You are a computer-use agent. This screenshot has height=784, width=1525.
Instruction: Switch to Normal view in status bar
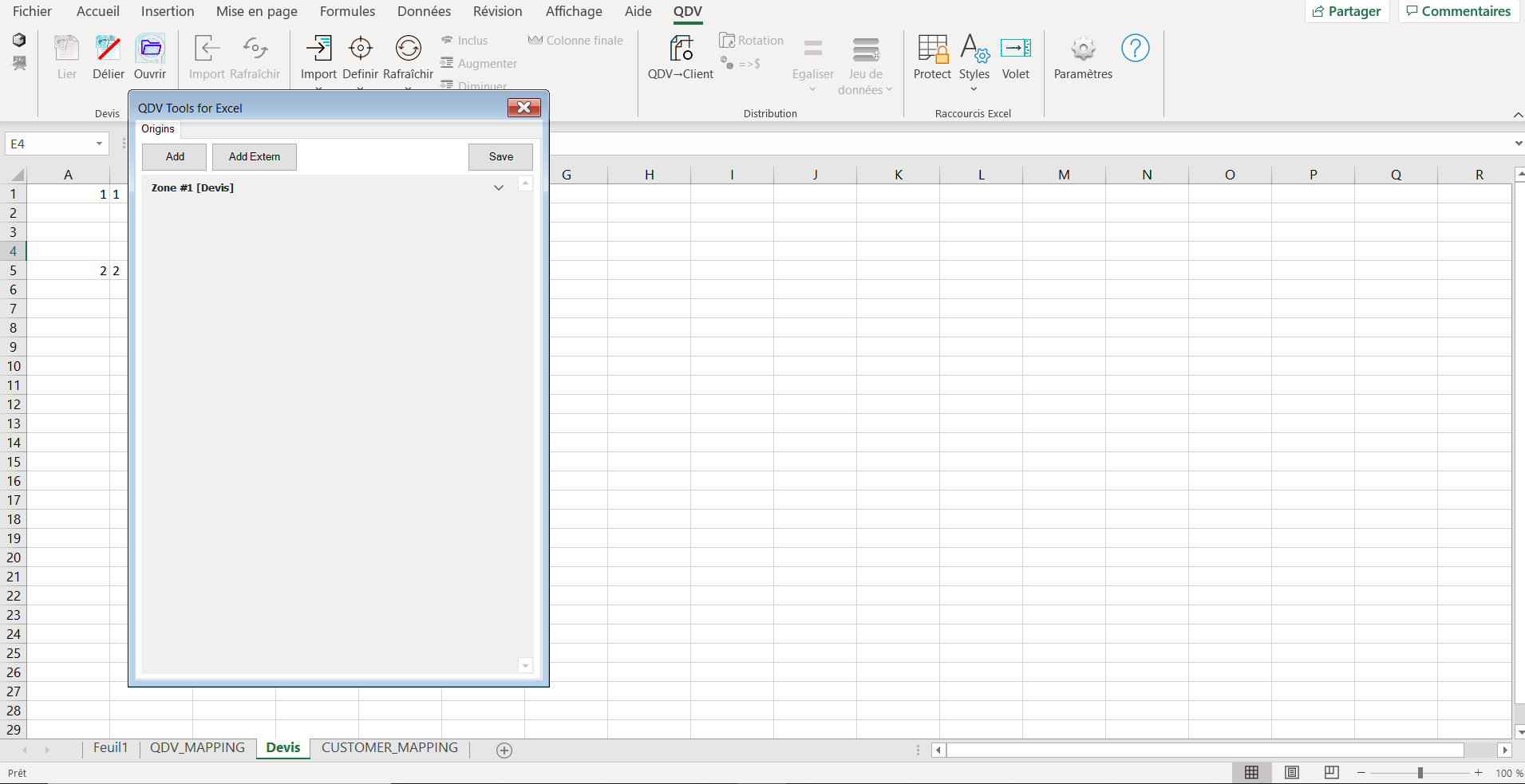click(1251, 772)
